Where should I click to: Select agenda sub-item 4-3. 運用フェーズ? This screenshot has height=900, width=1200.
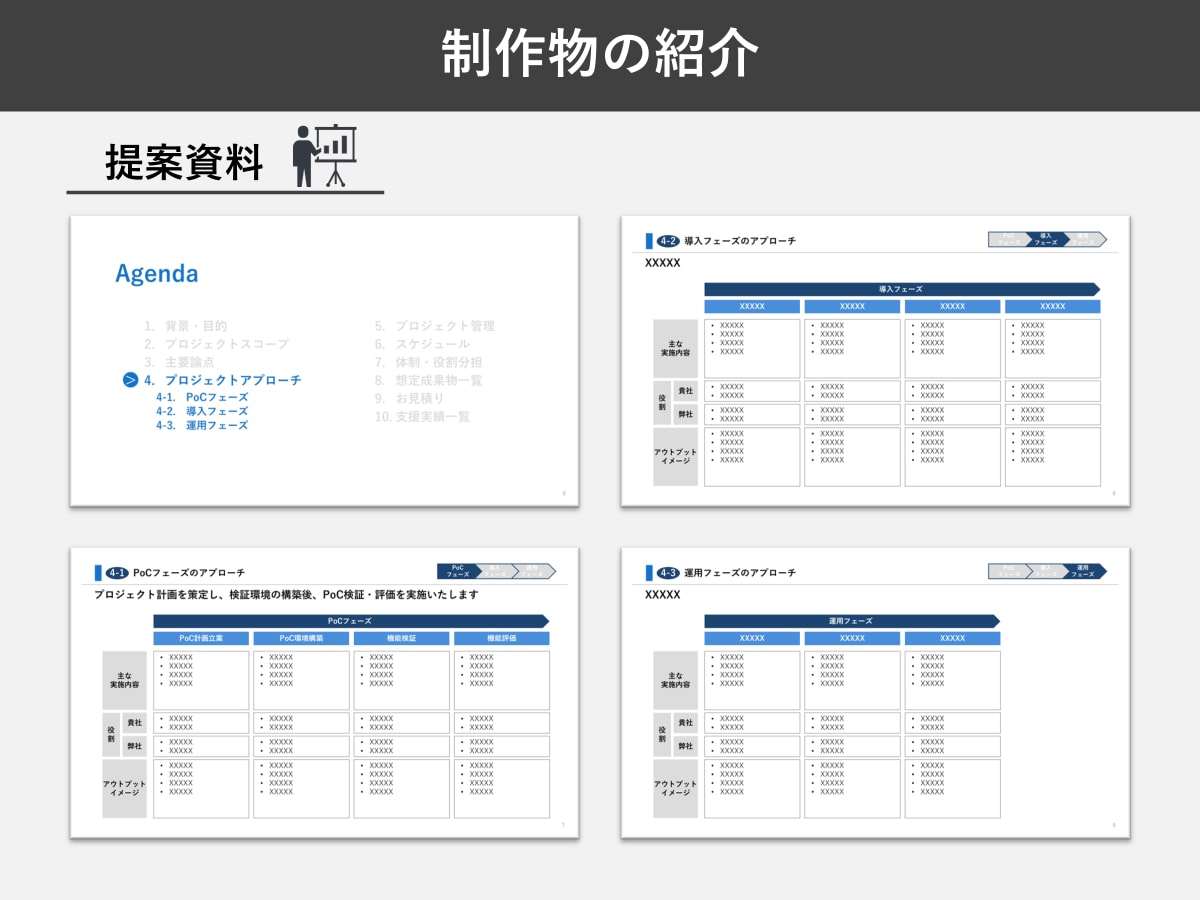point(202,425)
